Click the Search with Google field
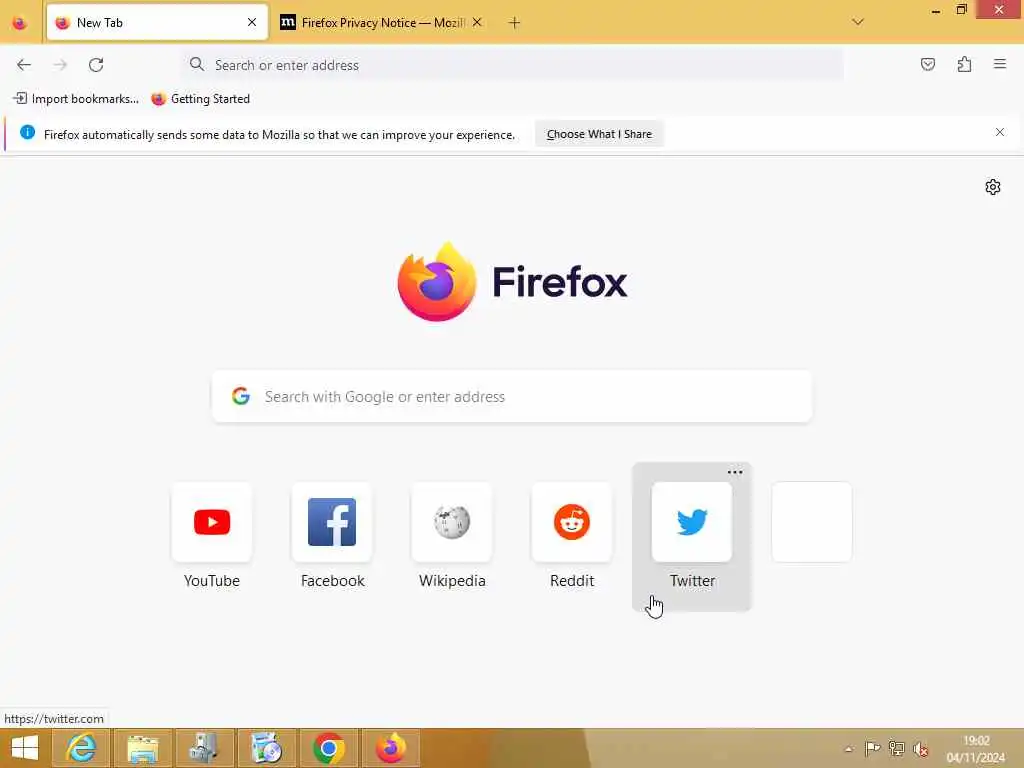 click(512, 396)
